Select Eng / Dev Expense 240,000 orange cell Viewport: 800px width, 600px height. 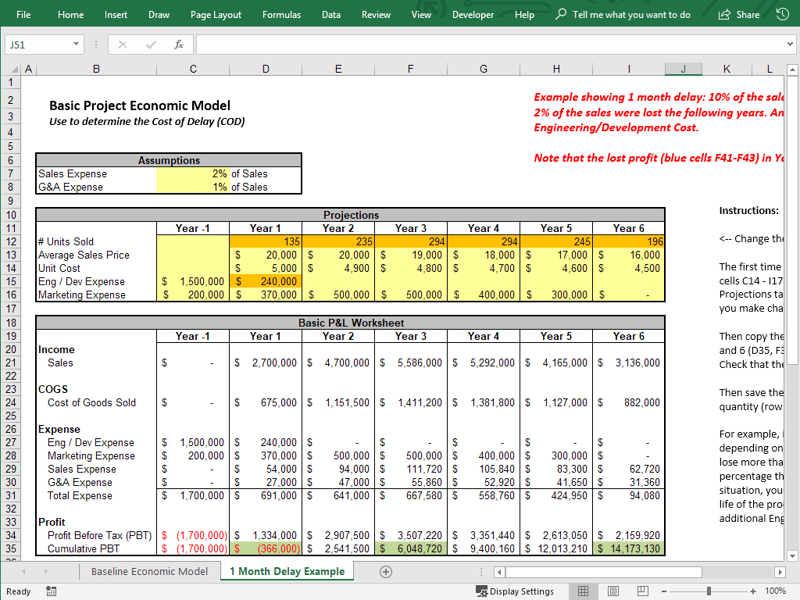pyautogui.click(x=266, y=281)
